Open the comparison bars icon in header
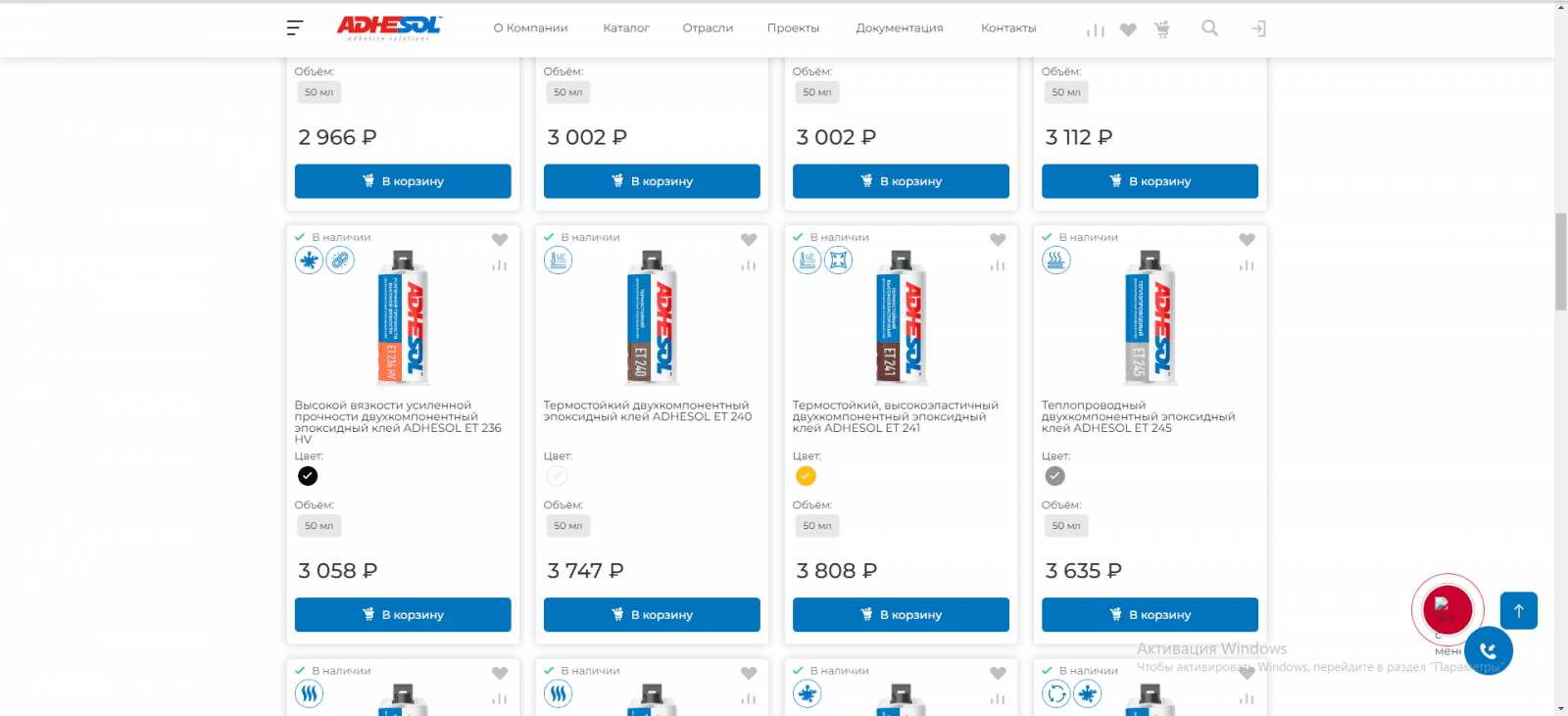Viewport: 1568px width, 716px height. point(1095,30)
